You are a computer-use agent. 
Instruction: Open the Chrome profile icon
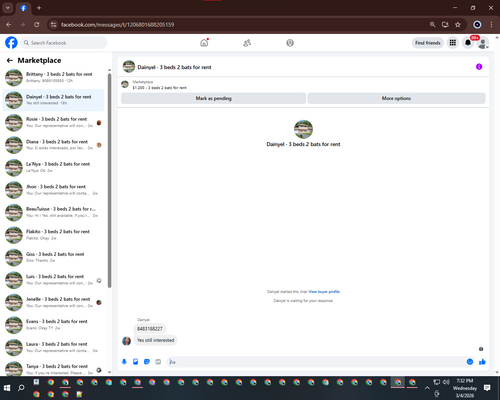click(x=477, y=25)
